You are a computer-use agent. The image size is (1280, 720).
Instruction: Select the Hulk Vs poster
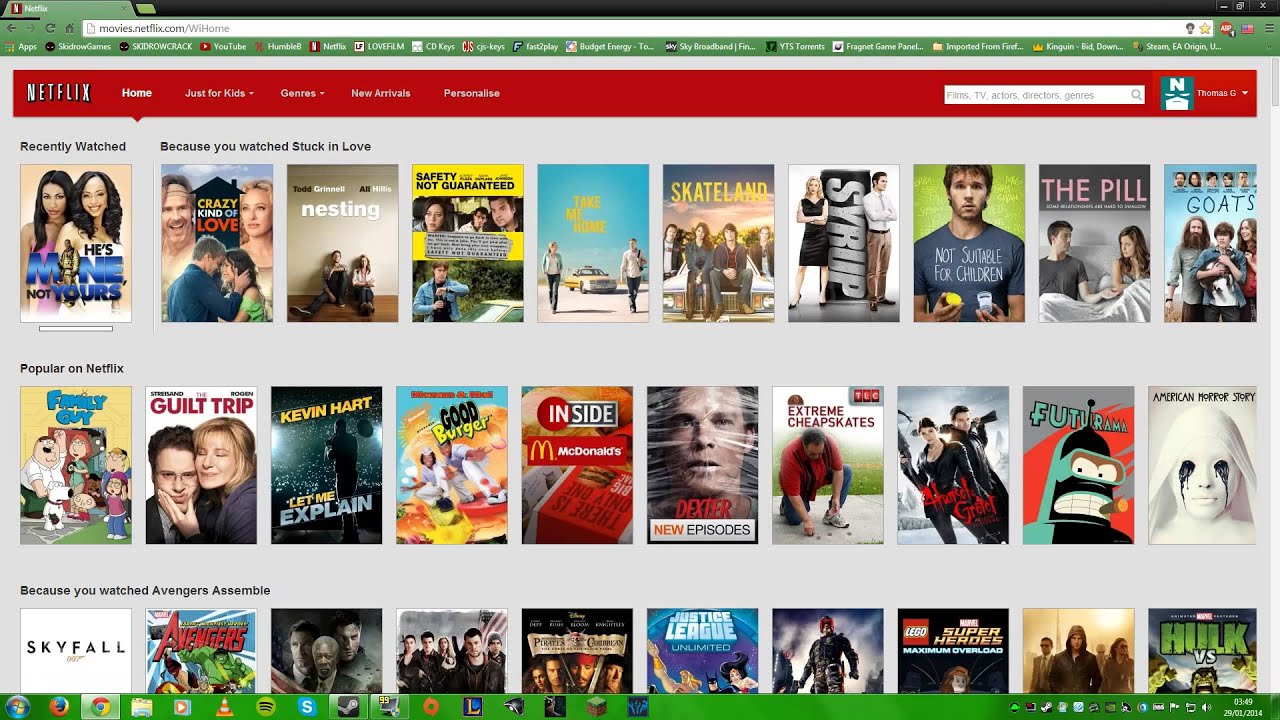pos(1203,651)
